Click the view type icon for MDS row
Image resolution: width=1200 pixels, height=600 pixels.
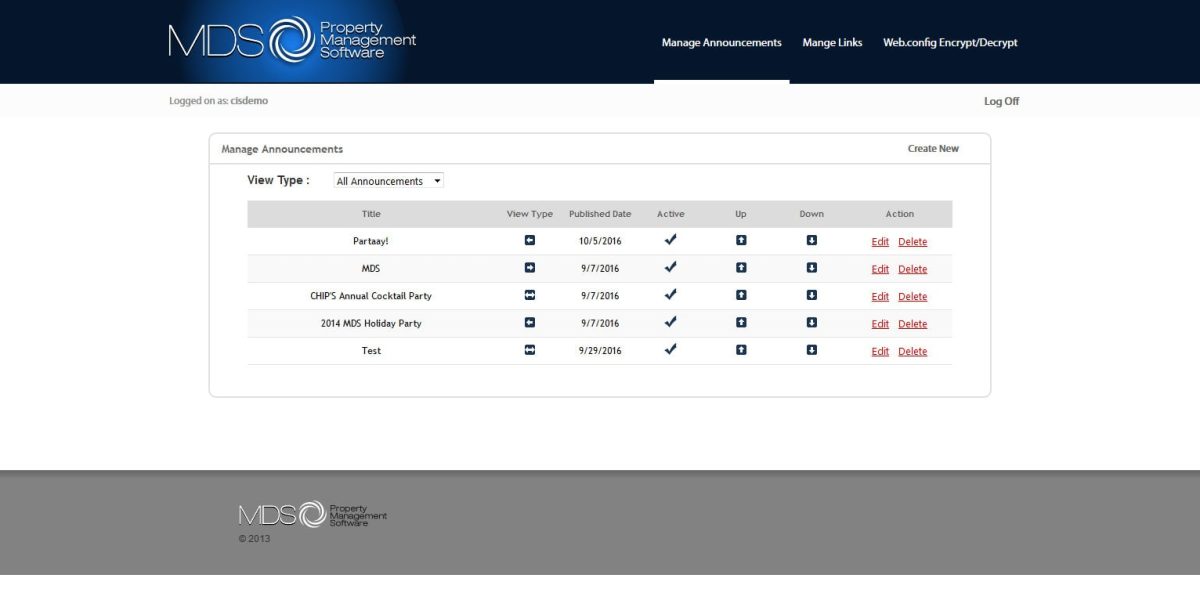pos(527,268)
